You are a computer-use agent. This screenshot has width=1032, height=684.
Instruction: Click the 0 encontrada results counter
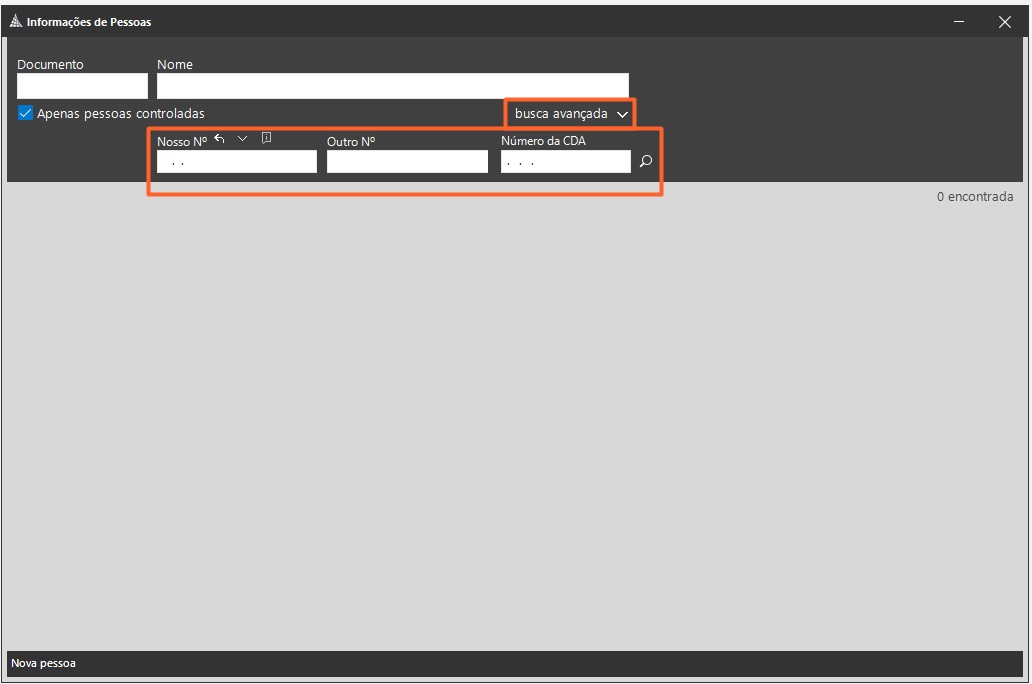click(x=974, y=197)
